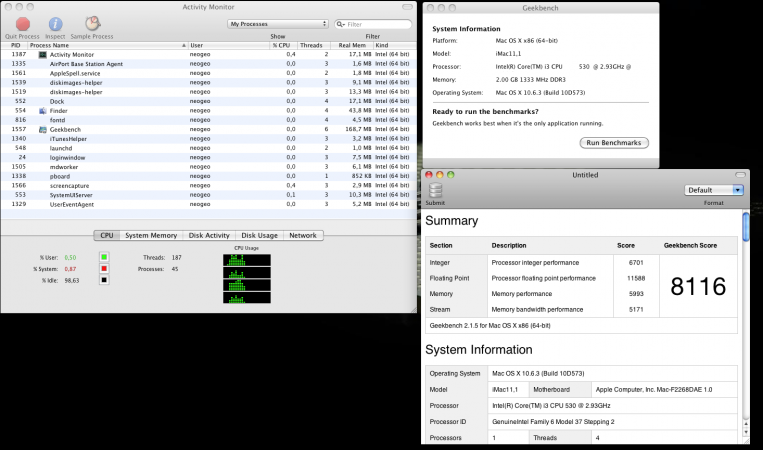
Task: Select the screencapture process row
Action: tap(208, 185)
